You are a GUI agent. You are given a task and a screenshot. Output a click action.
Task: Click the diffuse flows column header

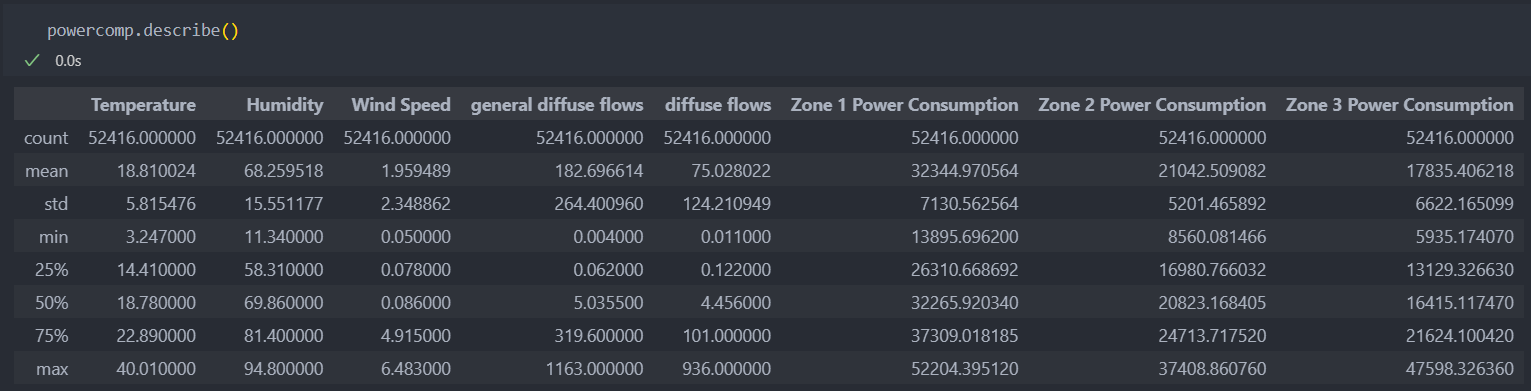(717, 105)
